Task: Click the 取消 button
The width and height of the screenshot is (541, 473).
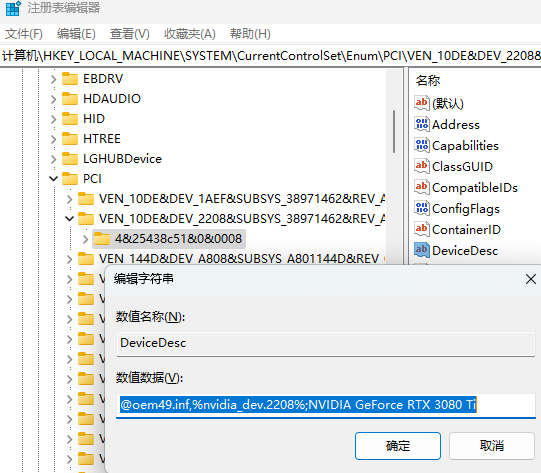Action: click(492, 446)
